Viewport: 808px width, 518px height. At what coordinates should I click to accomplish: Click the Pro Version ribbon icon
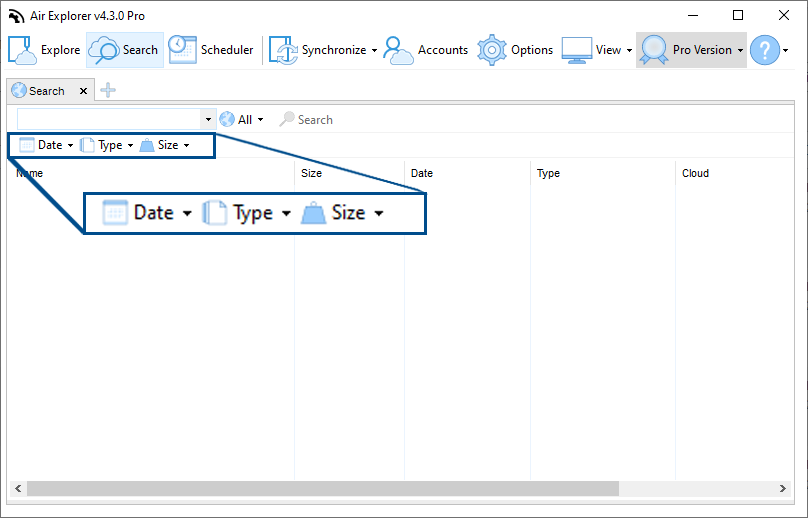tap(654, 50)
